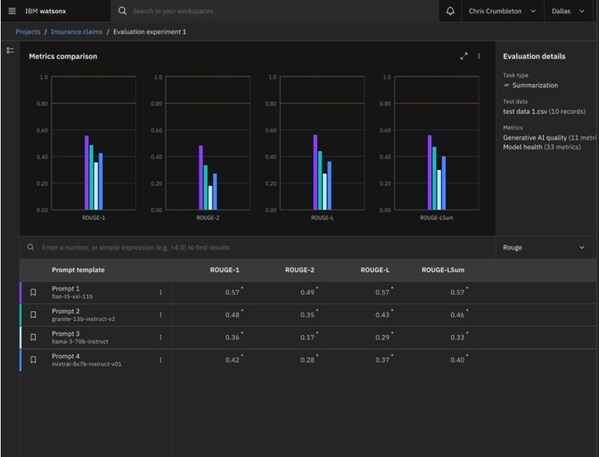
Task: Click Prompt 2 ROUGE-1 value 0.48
Action: tap(232, 315)
